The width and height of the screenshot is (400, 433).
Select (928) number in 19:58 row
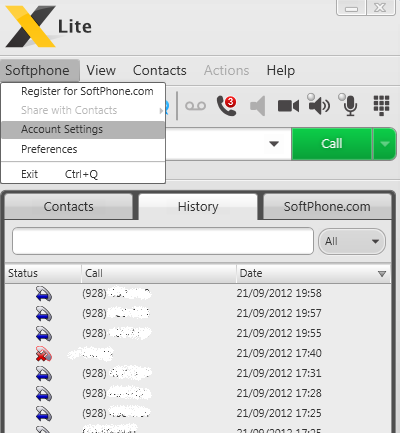point(116,293)
